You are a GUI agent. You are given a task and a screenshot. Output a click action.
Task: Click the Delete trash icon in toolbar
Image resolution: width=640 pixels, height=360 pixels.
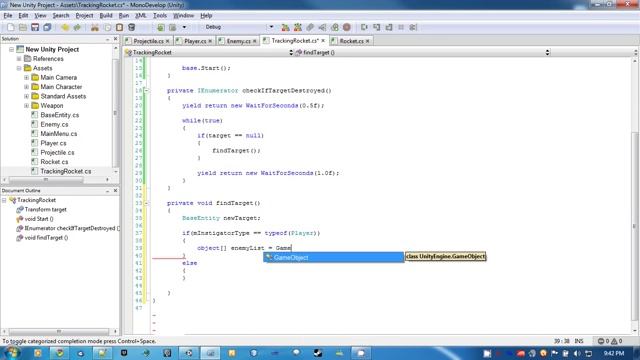pos(131,27)
